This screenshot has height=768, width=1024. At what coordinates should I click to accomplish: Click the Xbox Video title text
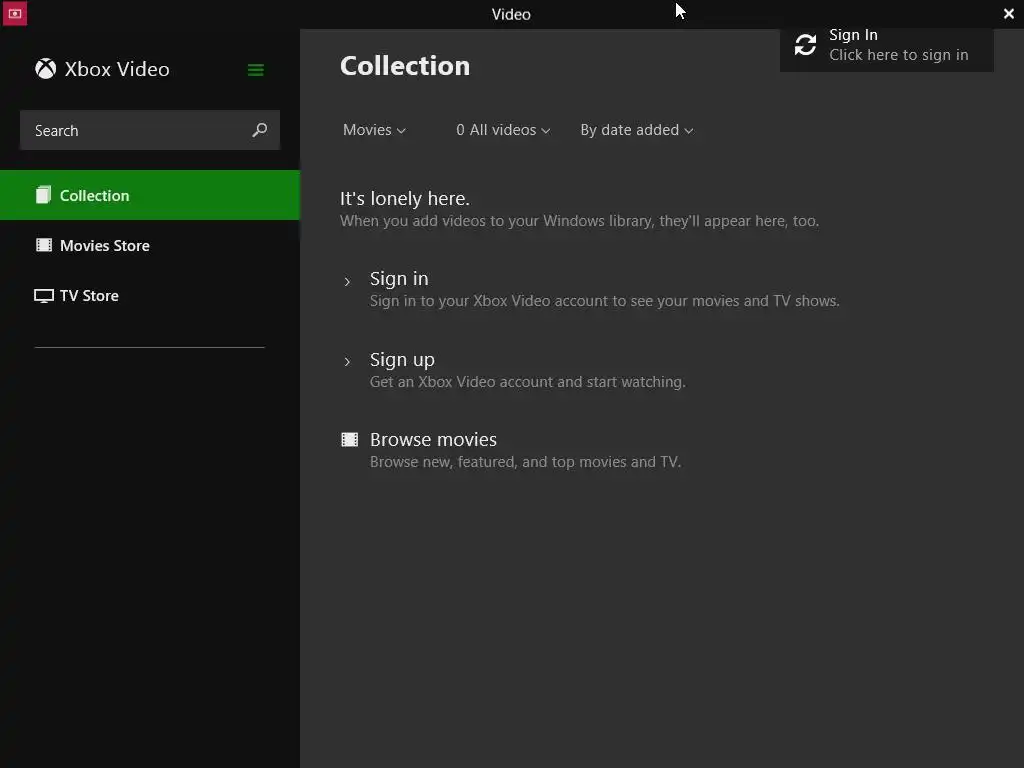tap(117, 69)
